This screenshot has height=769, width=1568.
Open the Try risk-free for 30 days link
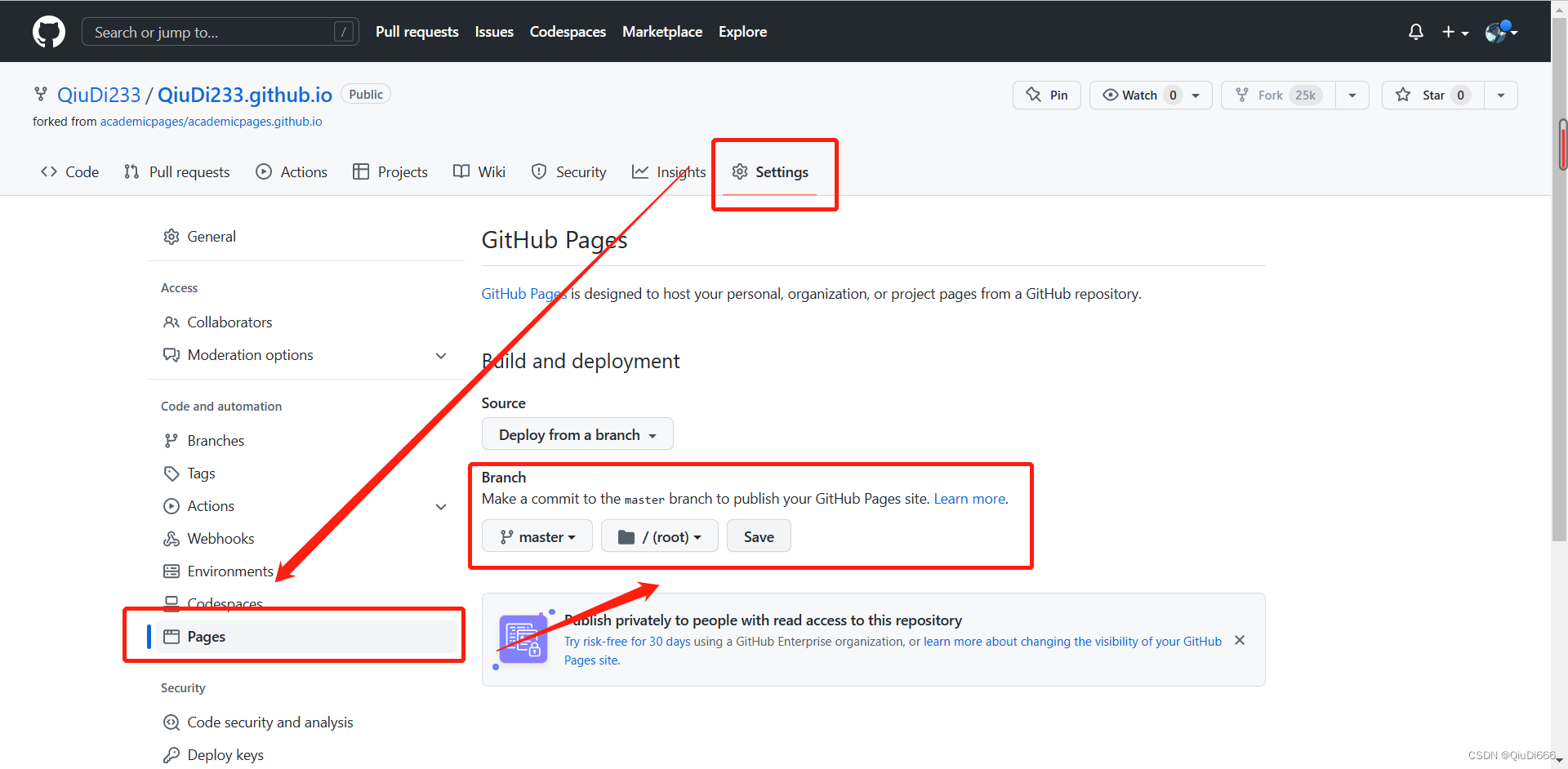pyautogui.click(x=627, y=642)
